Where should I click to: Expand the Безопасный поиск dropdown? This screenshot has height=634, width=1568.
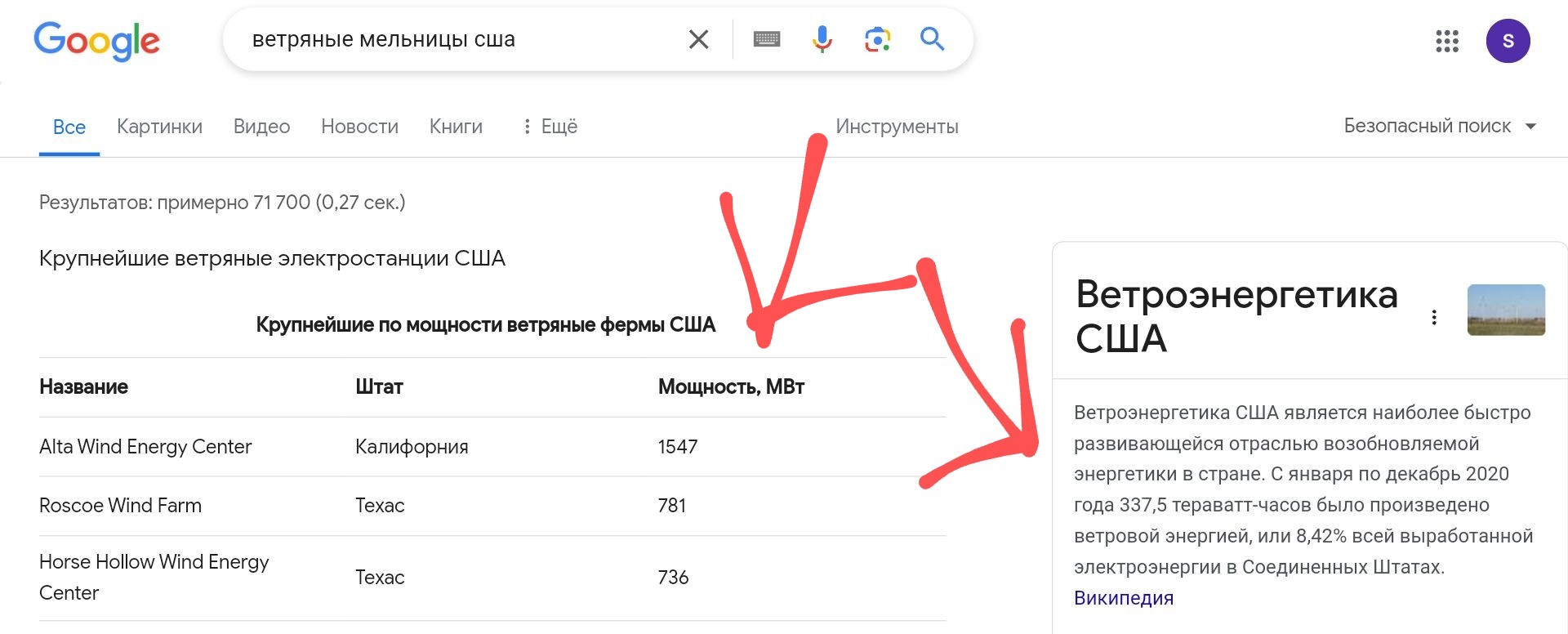[x=1441, y=126]
